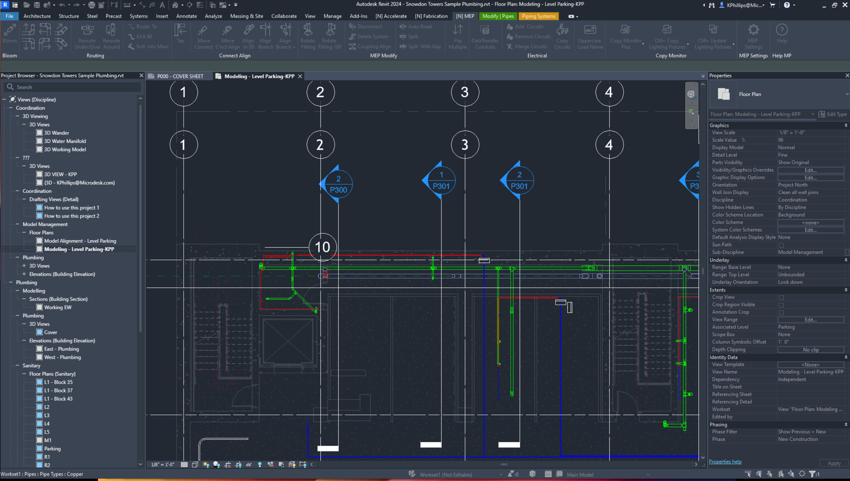Click the Properties panel Floor Plan type icon

coord(724,94)
